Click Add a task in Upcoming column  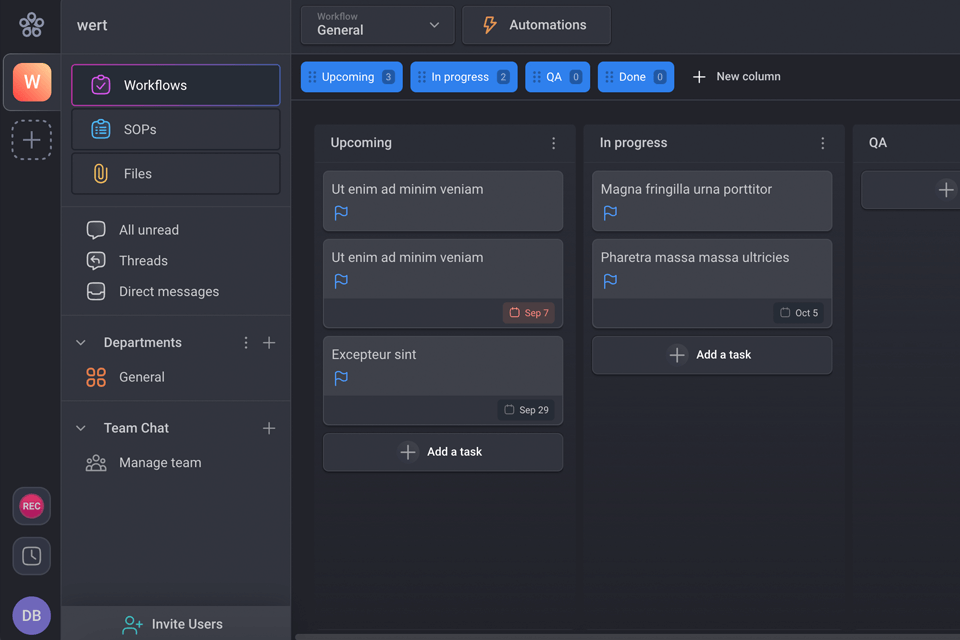pos(442,452)
